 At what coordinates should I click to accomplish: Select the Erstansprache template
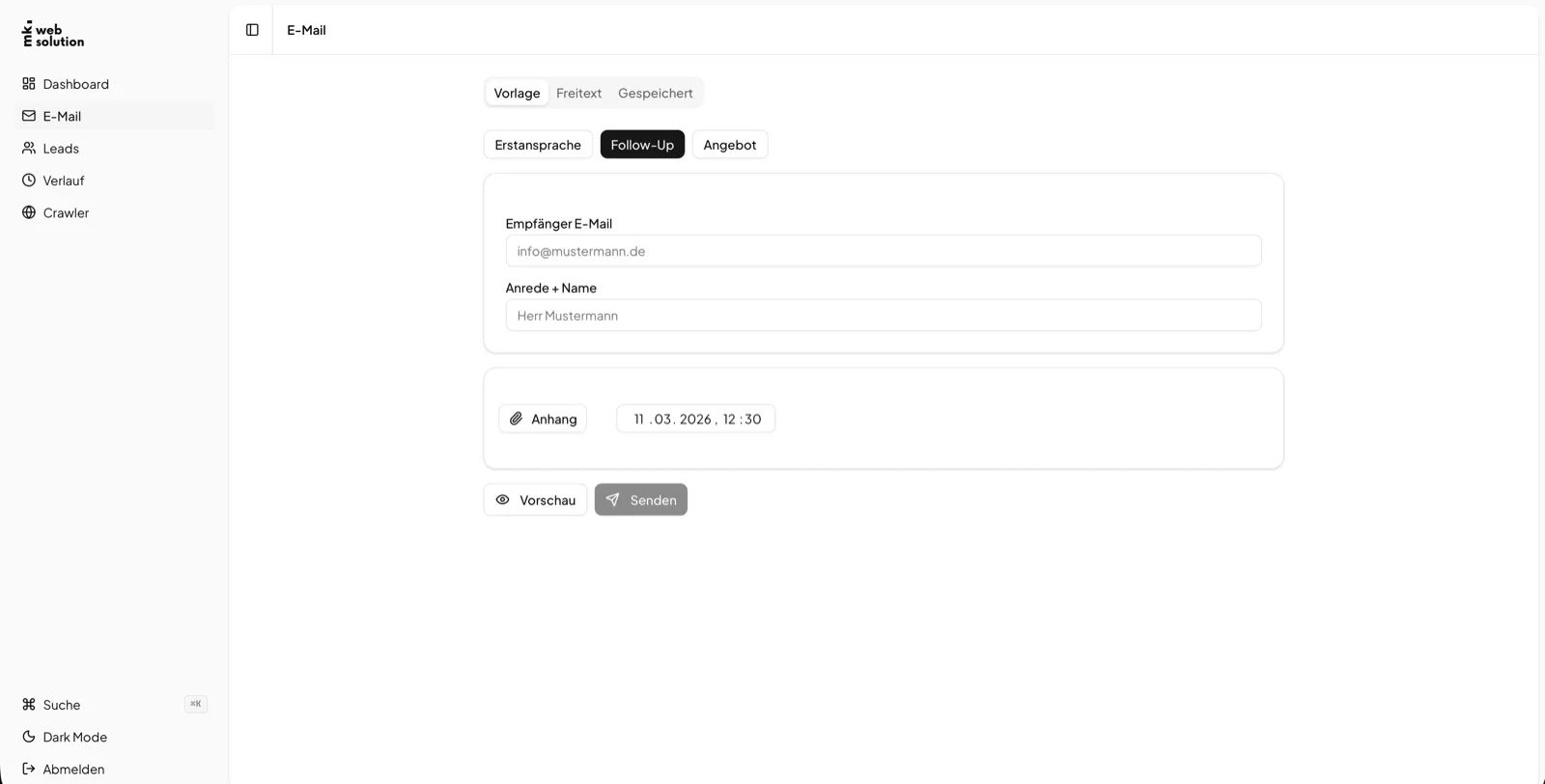[x=538, y=145]
